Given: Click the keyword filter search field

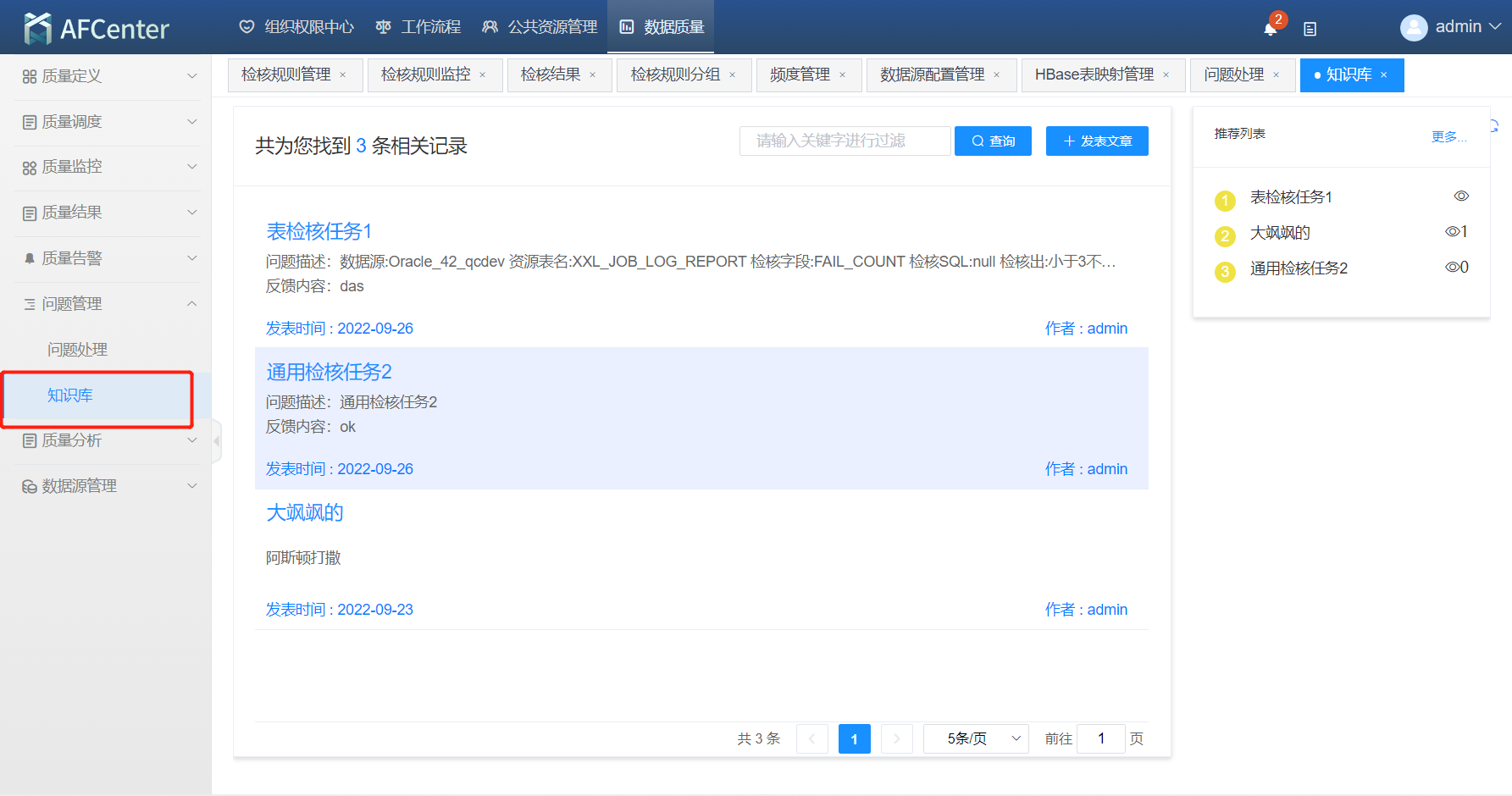Looking at the screenshot, I should pyautogui.click(x=844, y=141).
